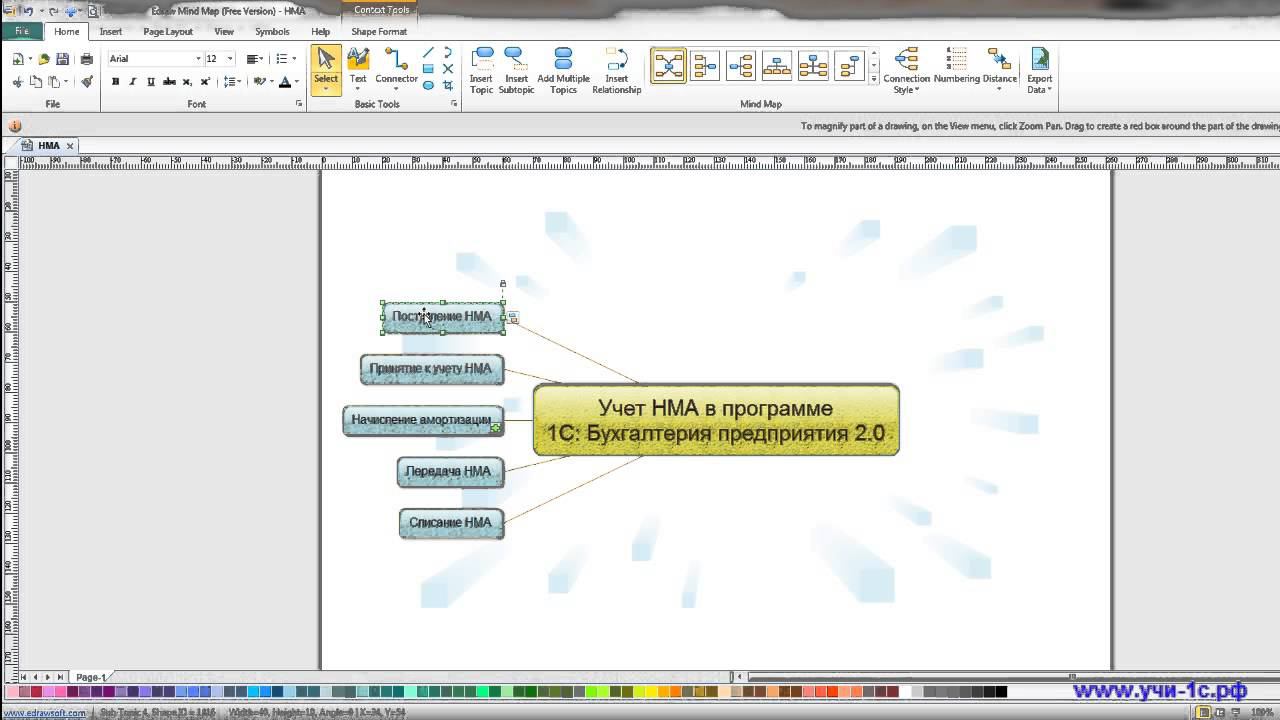Toggle bold formatting
1280x720 pixels.
click(115, 82)
